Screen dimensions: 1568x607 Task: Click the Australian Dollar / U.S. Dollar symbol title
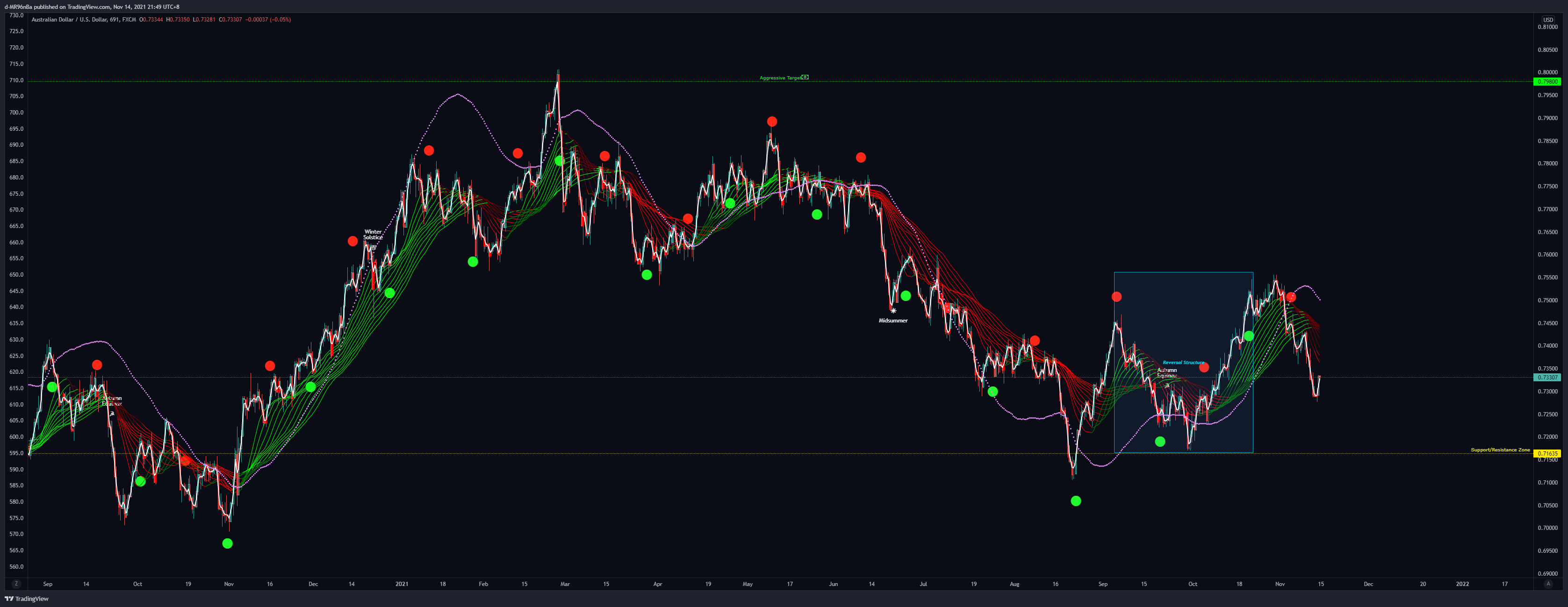pos(69,20)
